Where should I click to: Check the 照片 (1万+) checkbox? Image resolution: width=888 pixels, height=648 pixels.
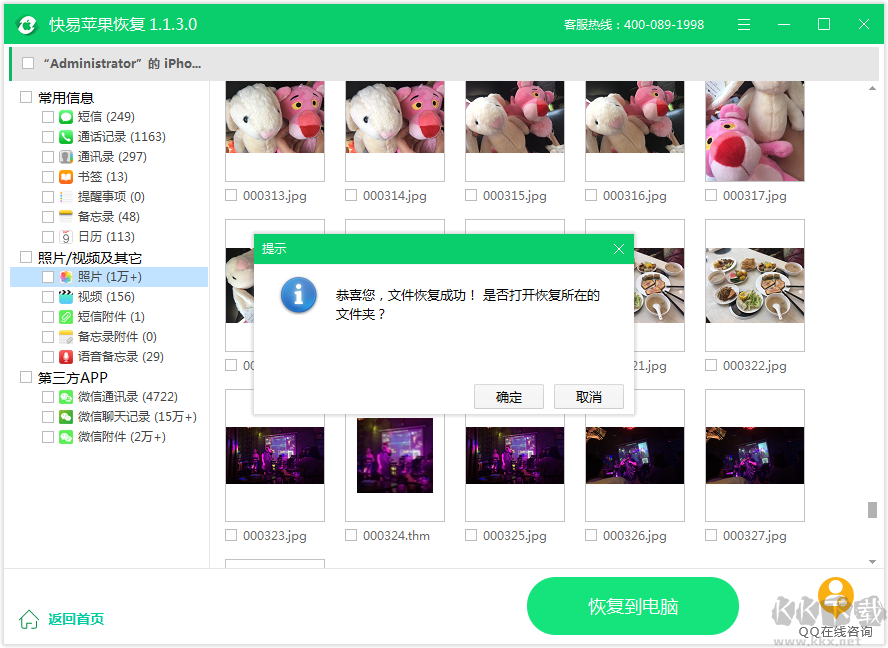click(x=48, y=277)
